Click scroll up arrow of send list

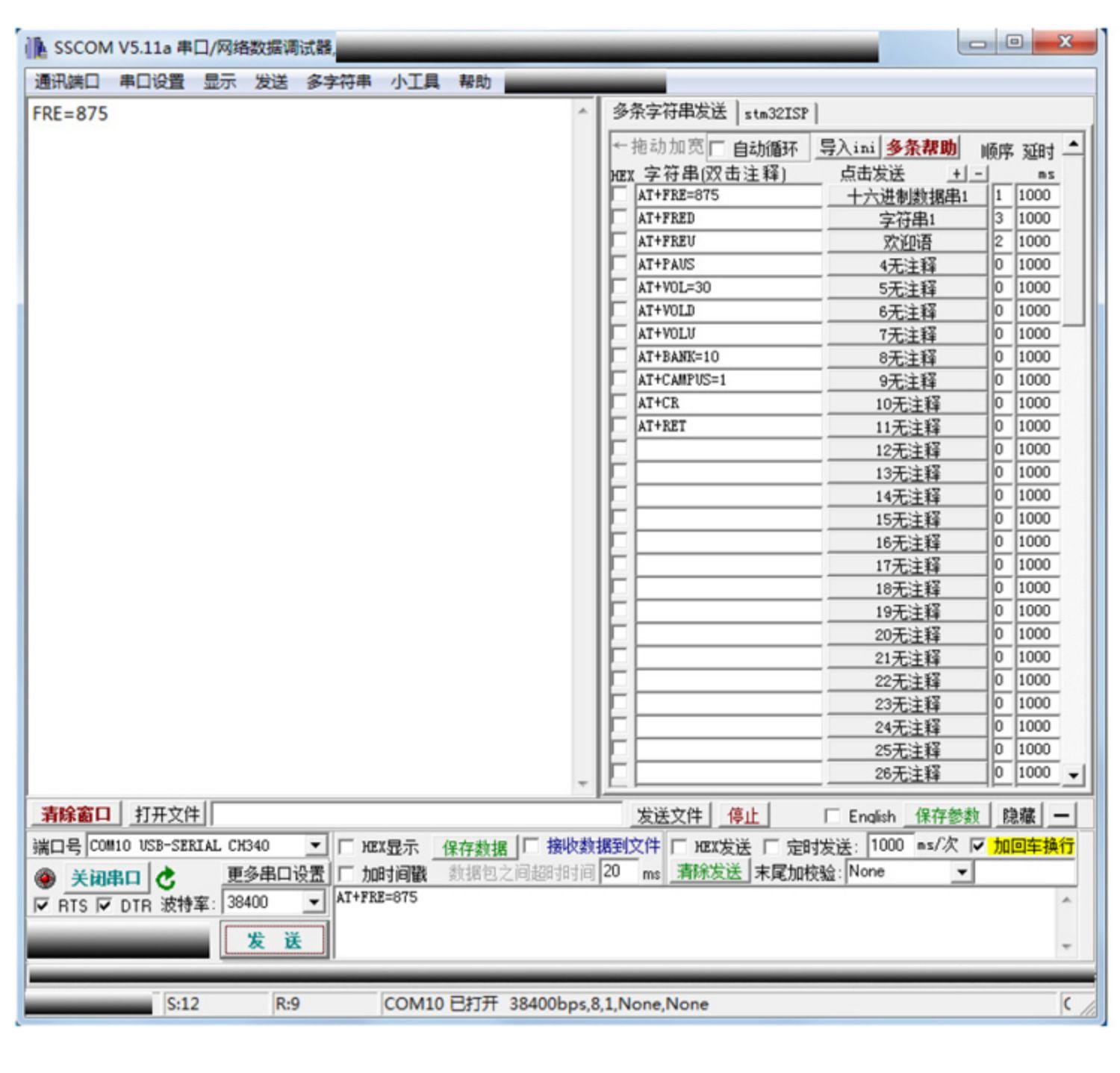pos(1073,143)
